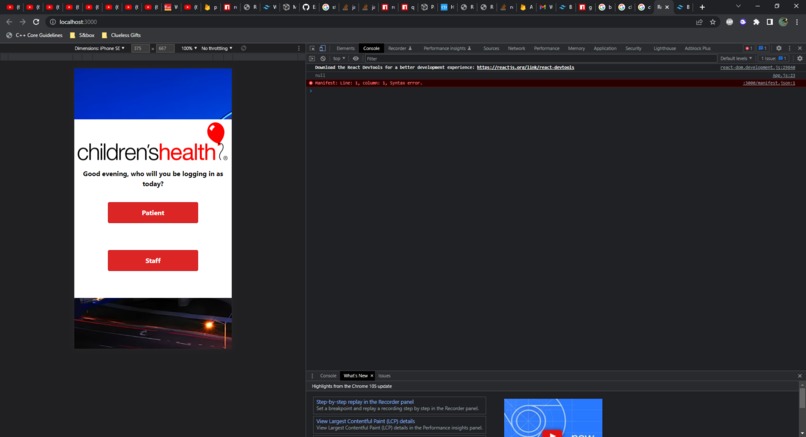Open the S&box bookmark folder
806x437 pixels.
pos(82,35)
